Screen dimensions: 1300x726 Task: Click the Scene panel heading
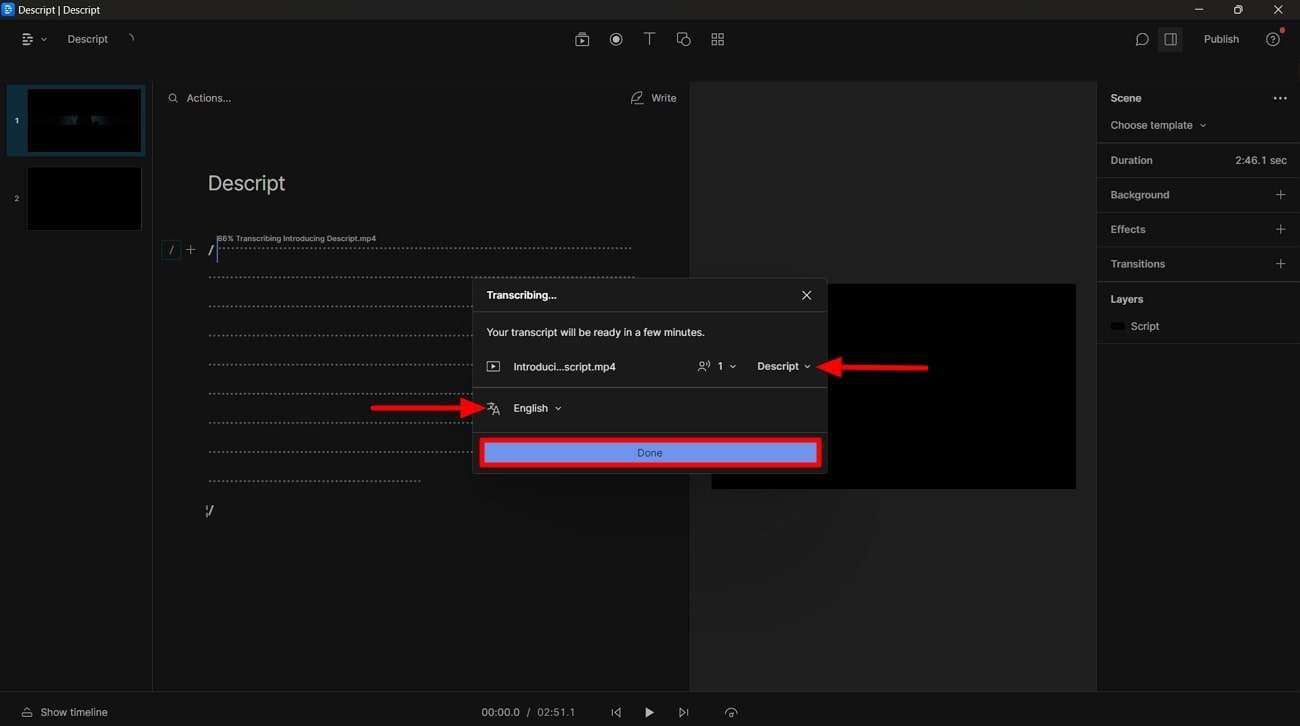(1125, 98)
